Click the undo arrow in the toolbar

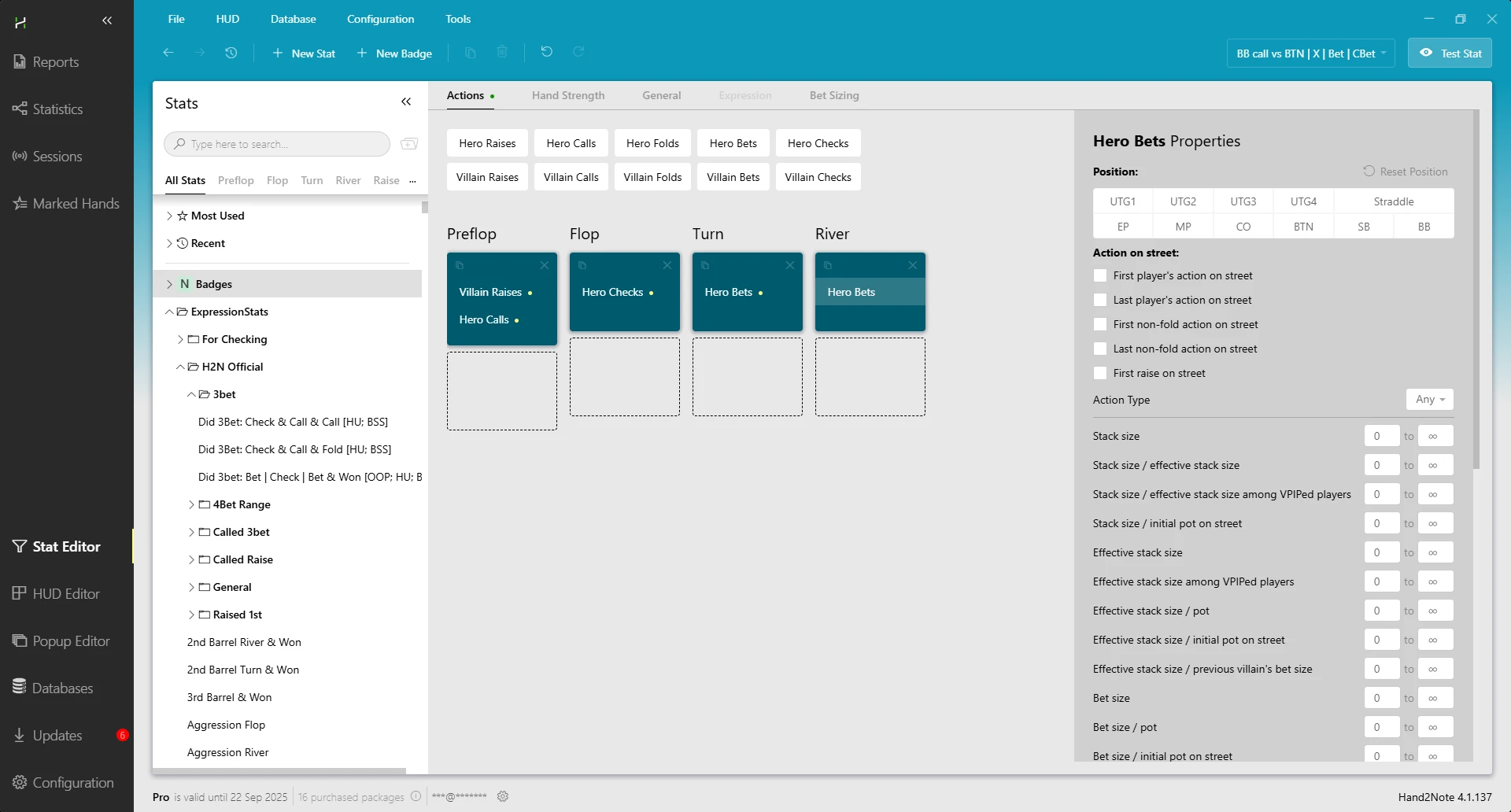click(546, 52)
